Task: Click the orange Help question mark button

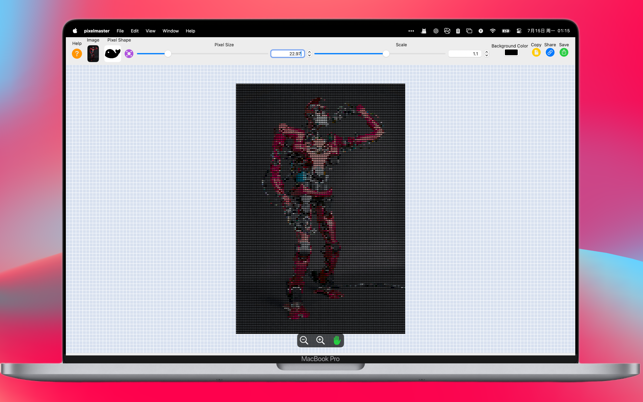Action: click(77, 53)
